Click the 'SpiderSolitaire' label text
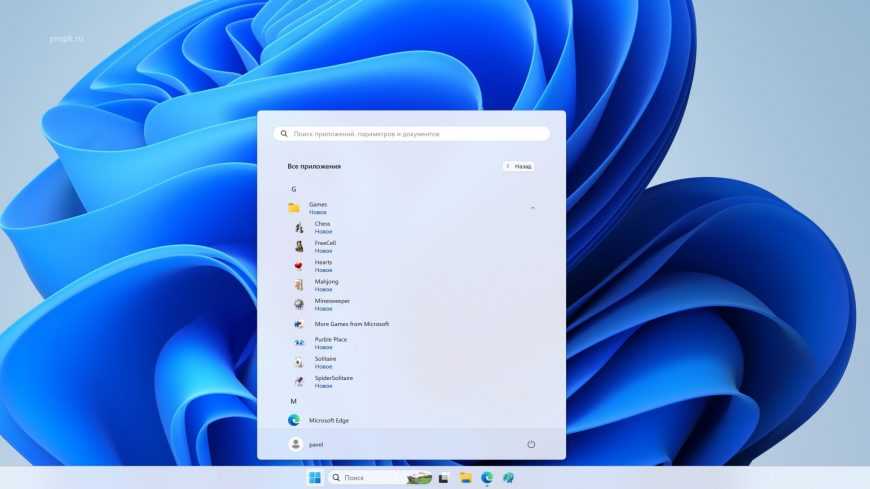 (x=334, y=378)
